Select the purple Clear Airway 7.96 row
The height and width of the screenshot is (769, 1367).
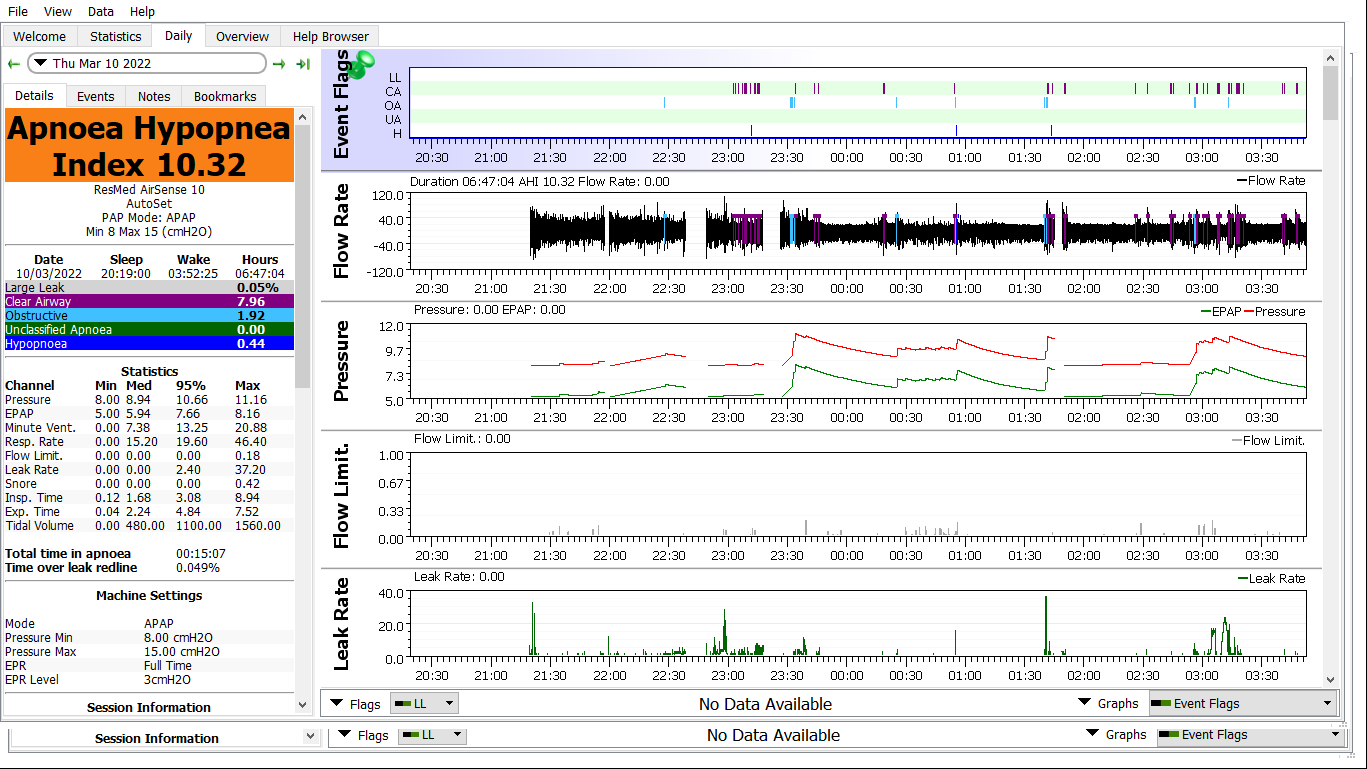150,302
